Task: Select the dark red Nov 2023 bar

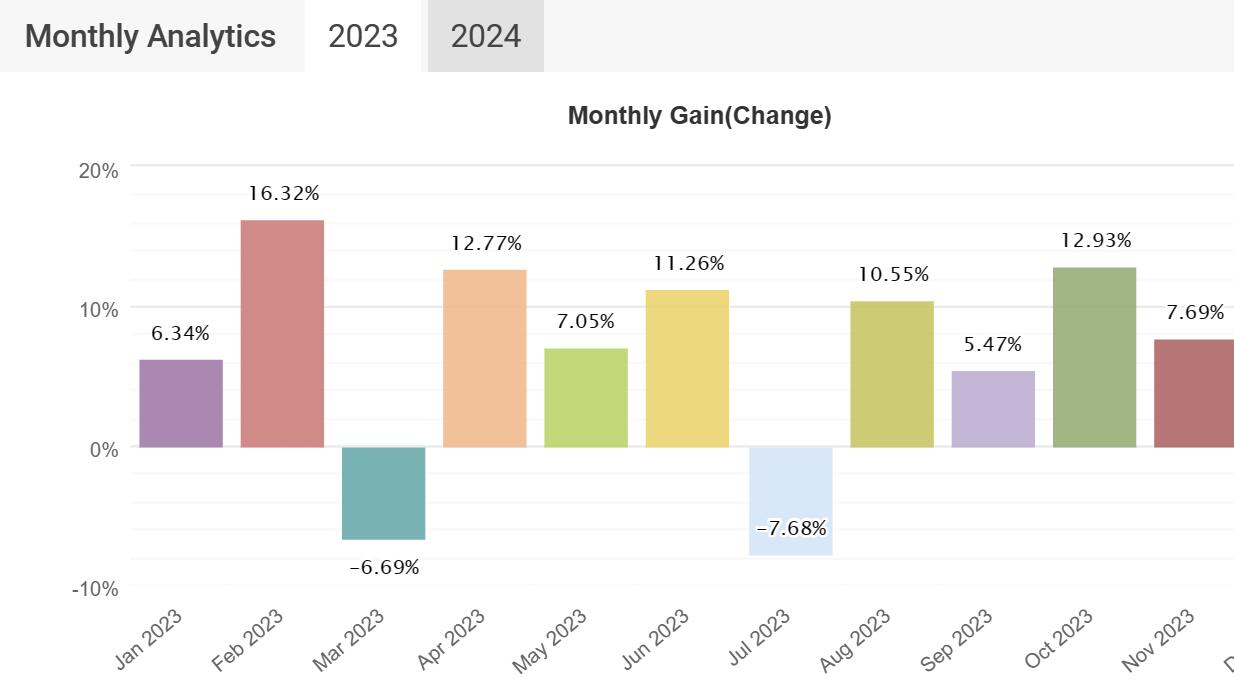Action: (x=1194, y=393)
